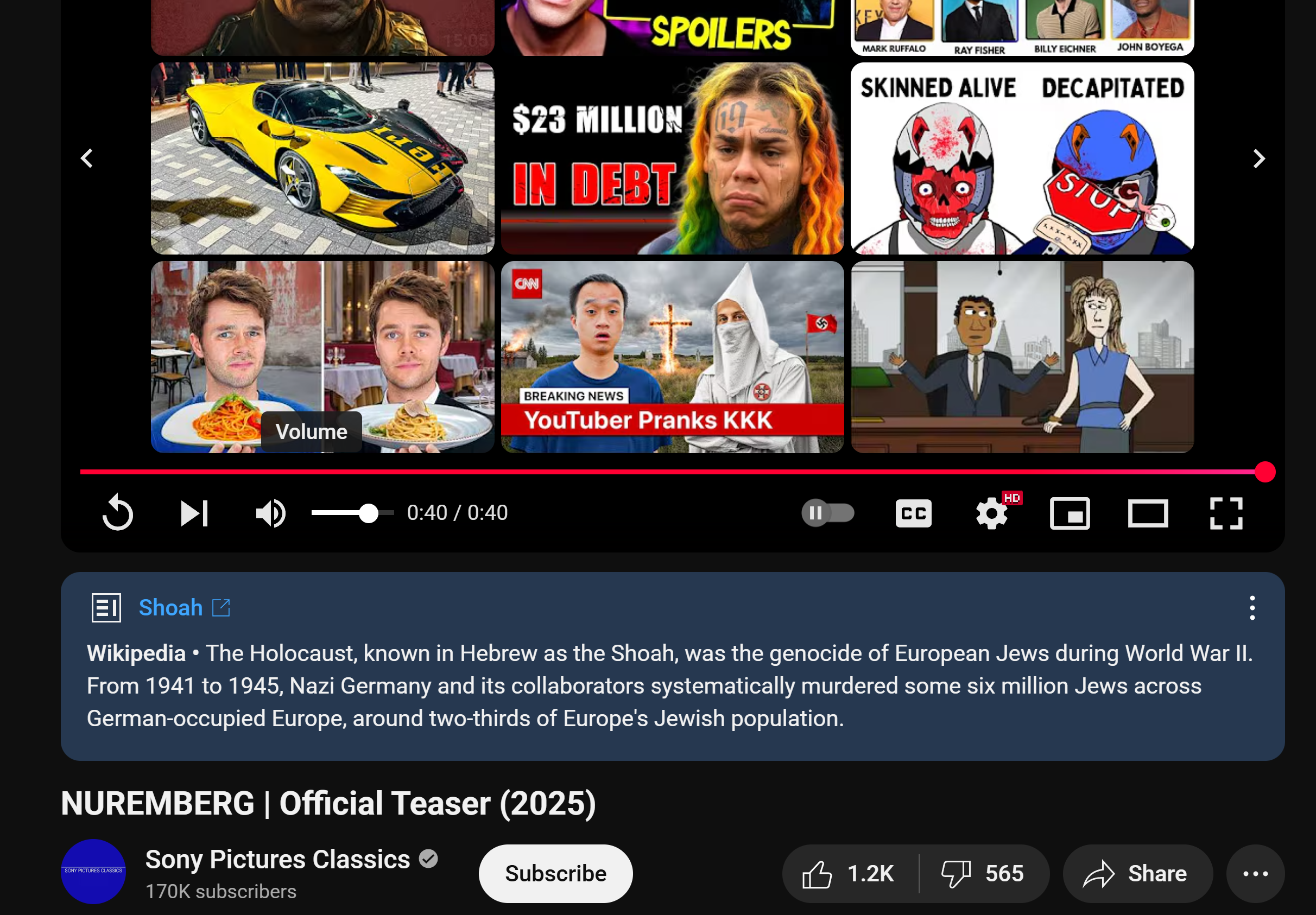Toggle the autoplay switch
This screenshot has width=1316, height=915.
pyautogui.click(x=828, y=513)
